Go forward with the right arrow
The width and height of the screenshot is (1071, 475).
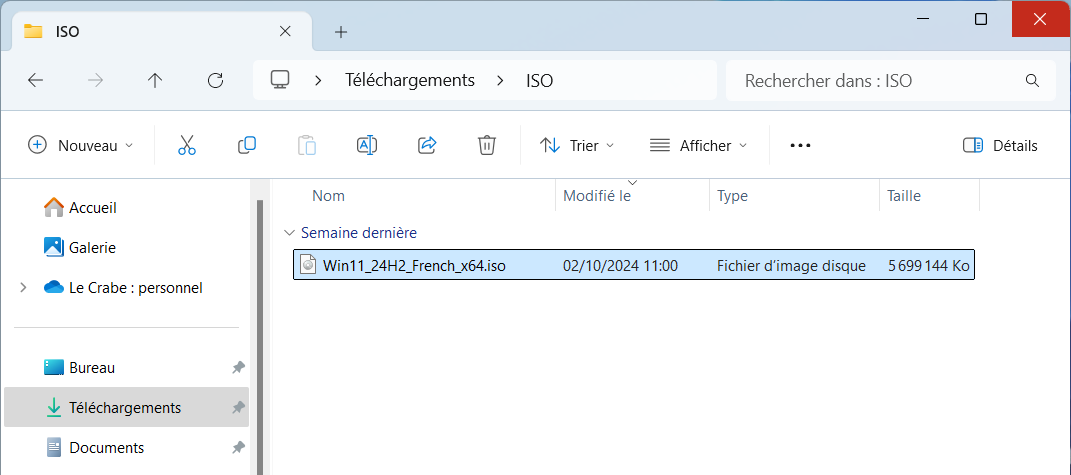coord(96,81)
